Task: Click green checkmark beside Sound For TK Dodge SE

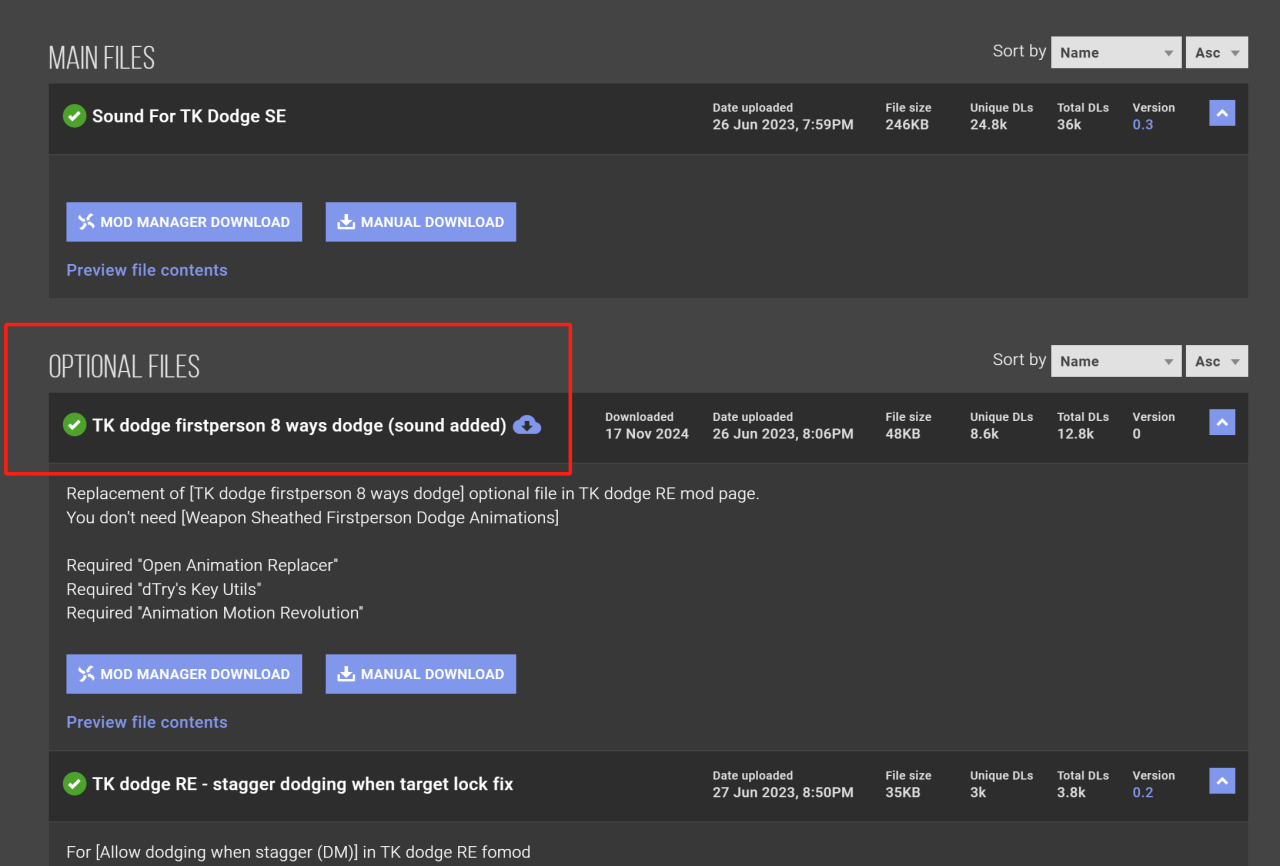Action: tap(74, 116)
